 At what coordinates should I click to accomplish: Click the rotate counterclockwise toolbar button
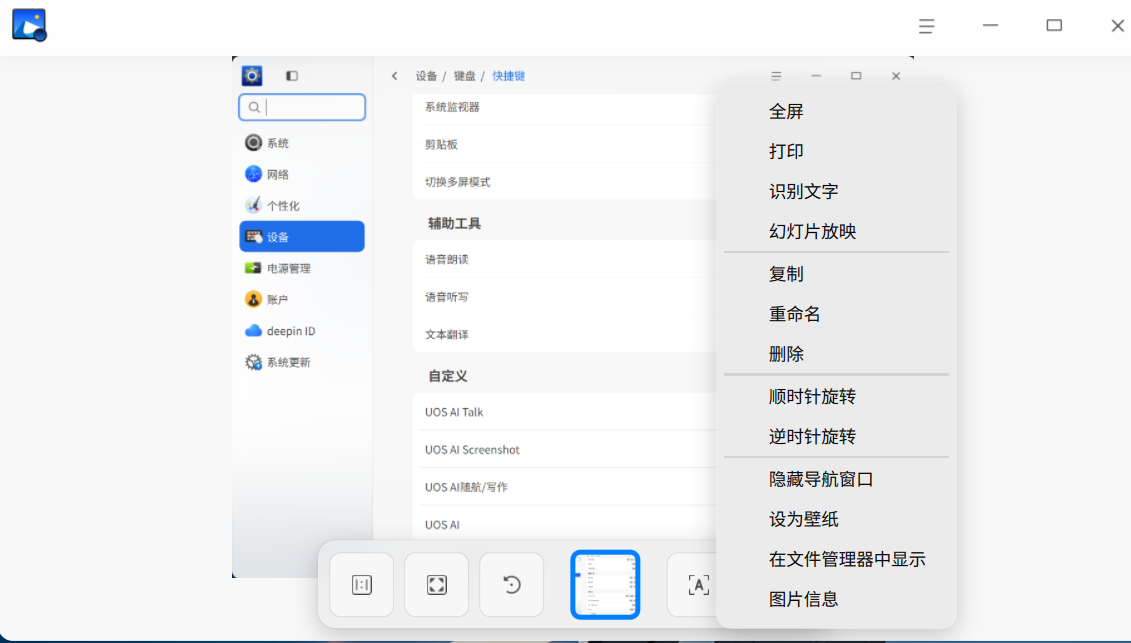click(511, 585)
